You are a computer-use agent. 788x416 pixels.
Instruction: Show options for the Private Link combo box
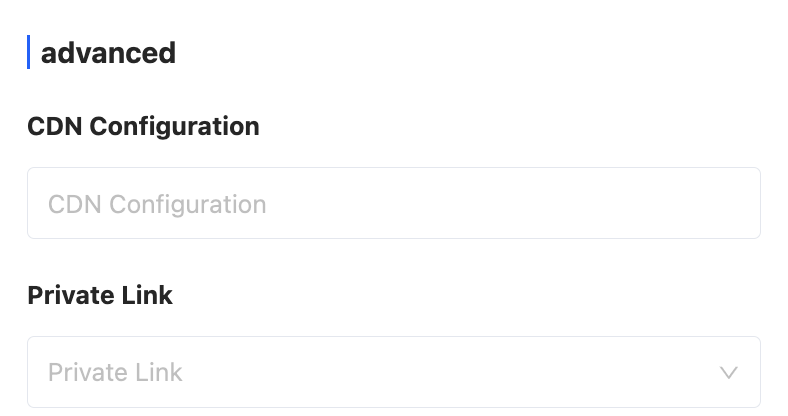[x=393, y=372]
